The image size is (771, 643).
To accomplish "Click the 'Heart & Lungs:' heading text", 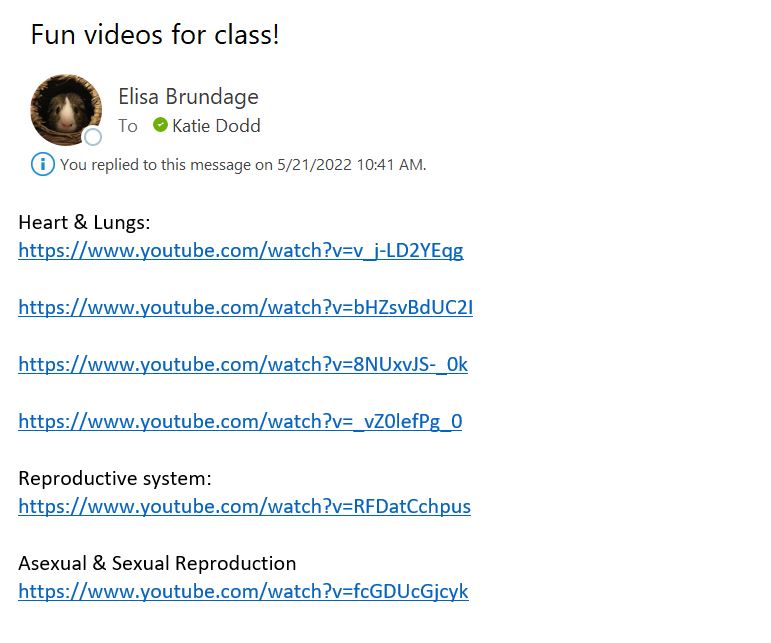I will click(x=84, y=222).
